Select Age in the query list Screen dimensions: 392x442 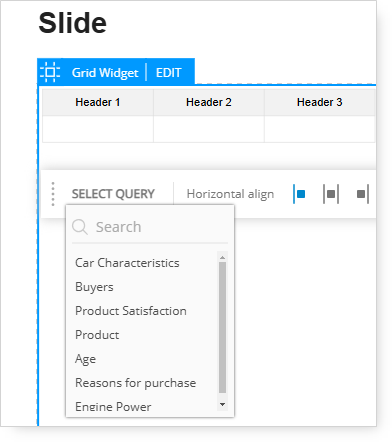[85, 359]
